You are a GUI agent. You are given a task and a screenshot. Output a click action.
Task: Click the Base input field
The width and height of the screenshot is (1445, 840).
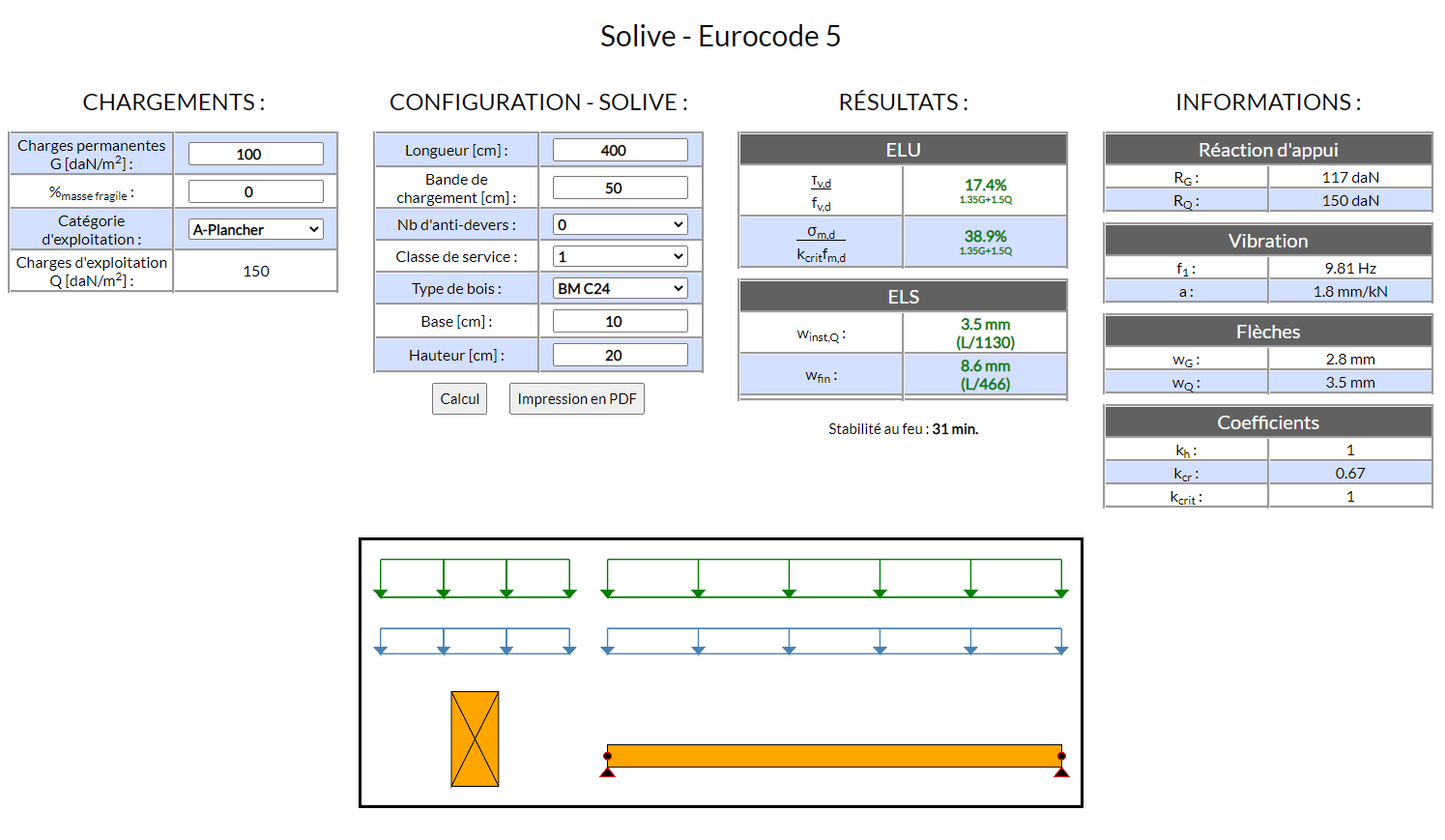pyautogui.click(x=620, y=322)
